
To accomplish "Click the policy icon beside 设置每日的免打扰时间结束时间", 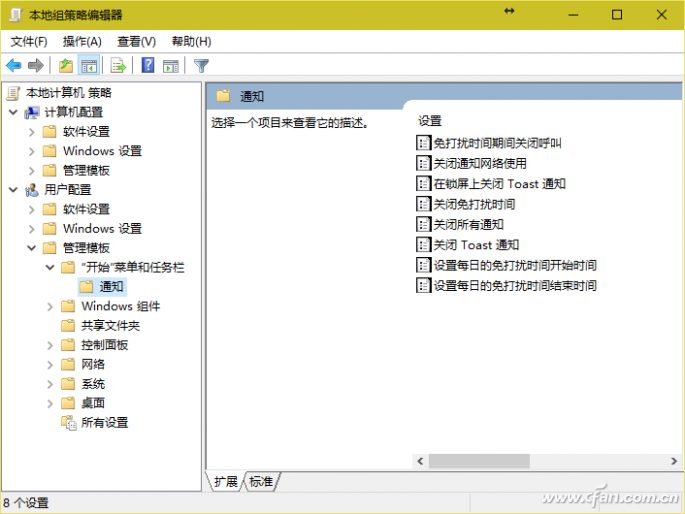I will (423, 286).
